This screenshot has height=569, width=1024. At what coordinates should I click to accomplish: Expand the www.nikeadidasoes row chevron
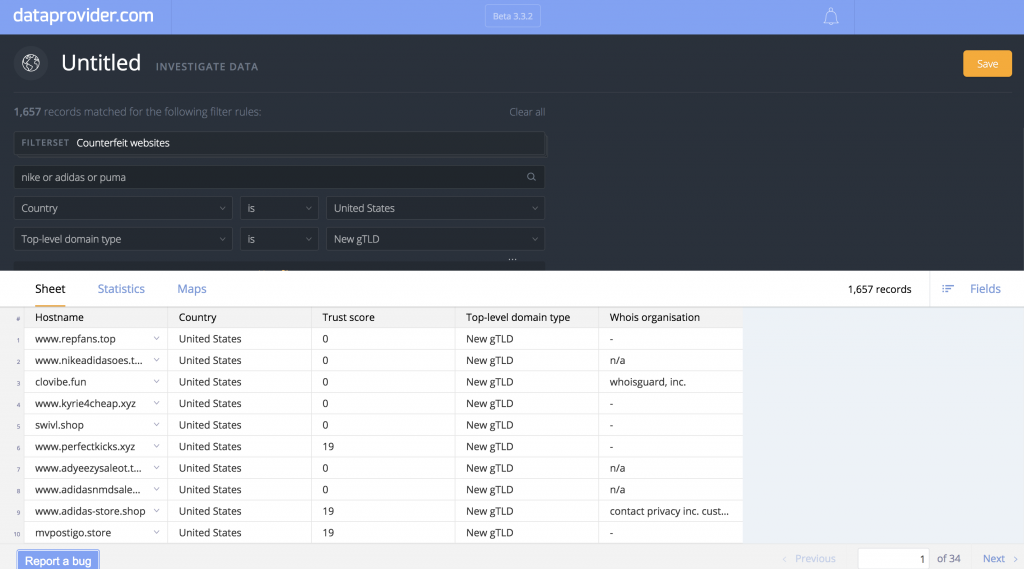point(156,360)
